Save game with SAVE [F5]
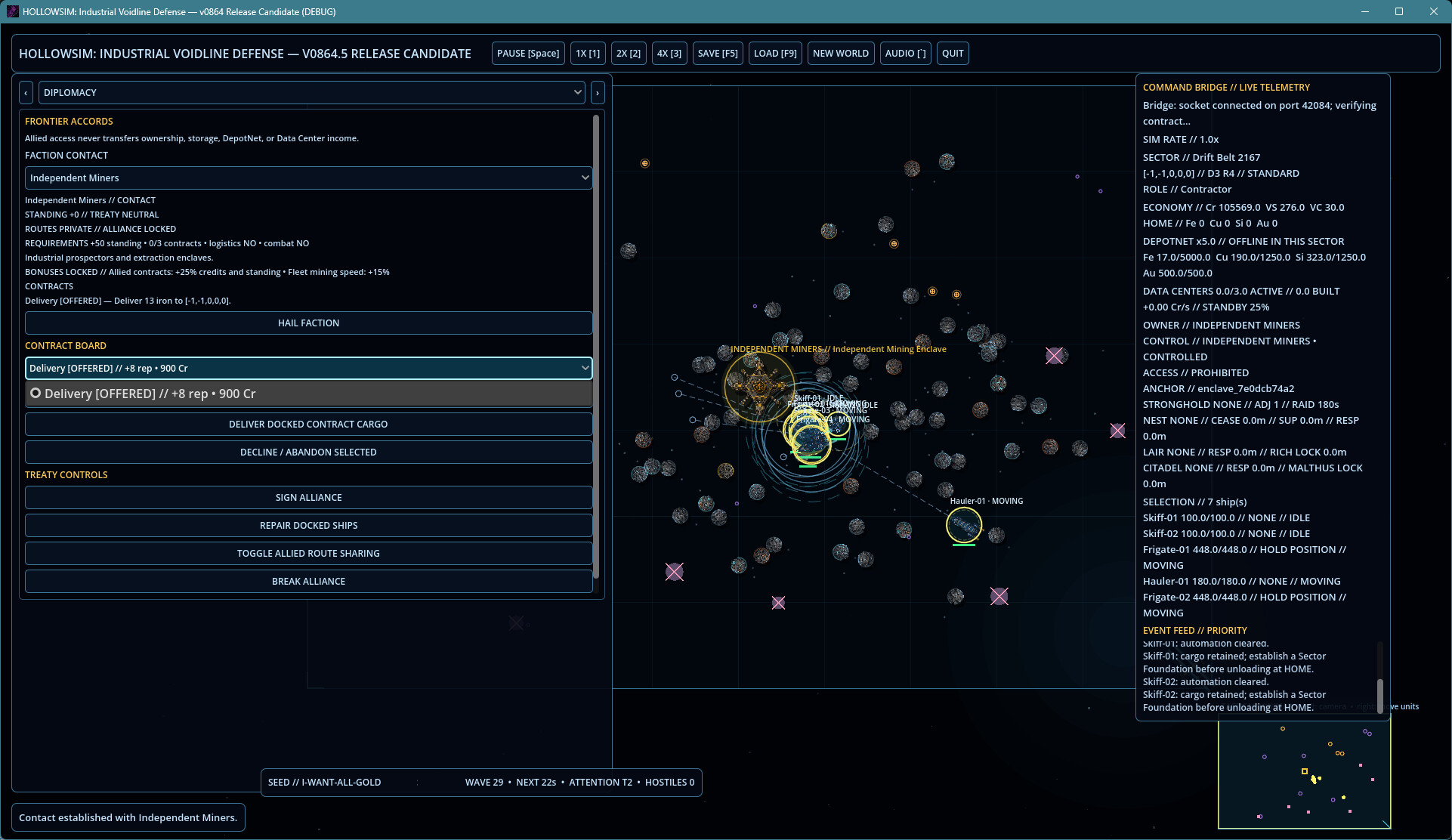 coord(718,54)
